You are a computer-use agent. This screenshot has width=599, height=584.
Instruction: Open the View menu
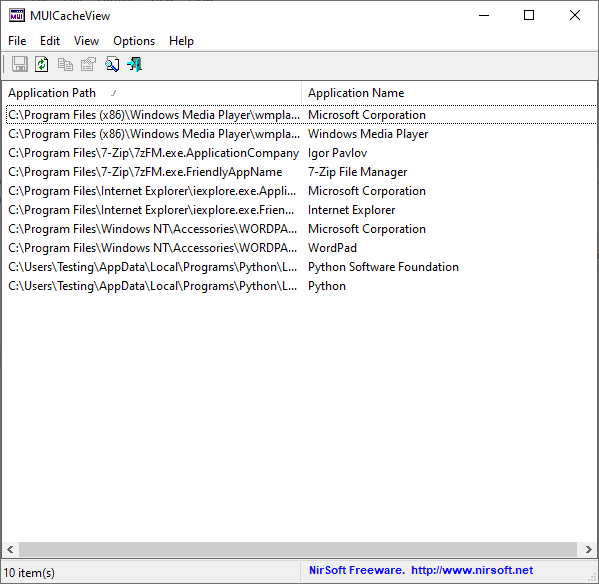86,41
